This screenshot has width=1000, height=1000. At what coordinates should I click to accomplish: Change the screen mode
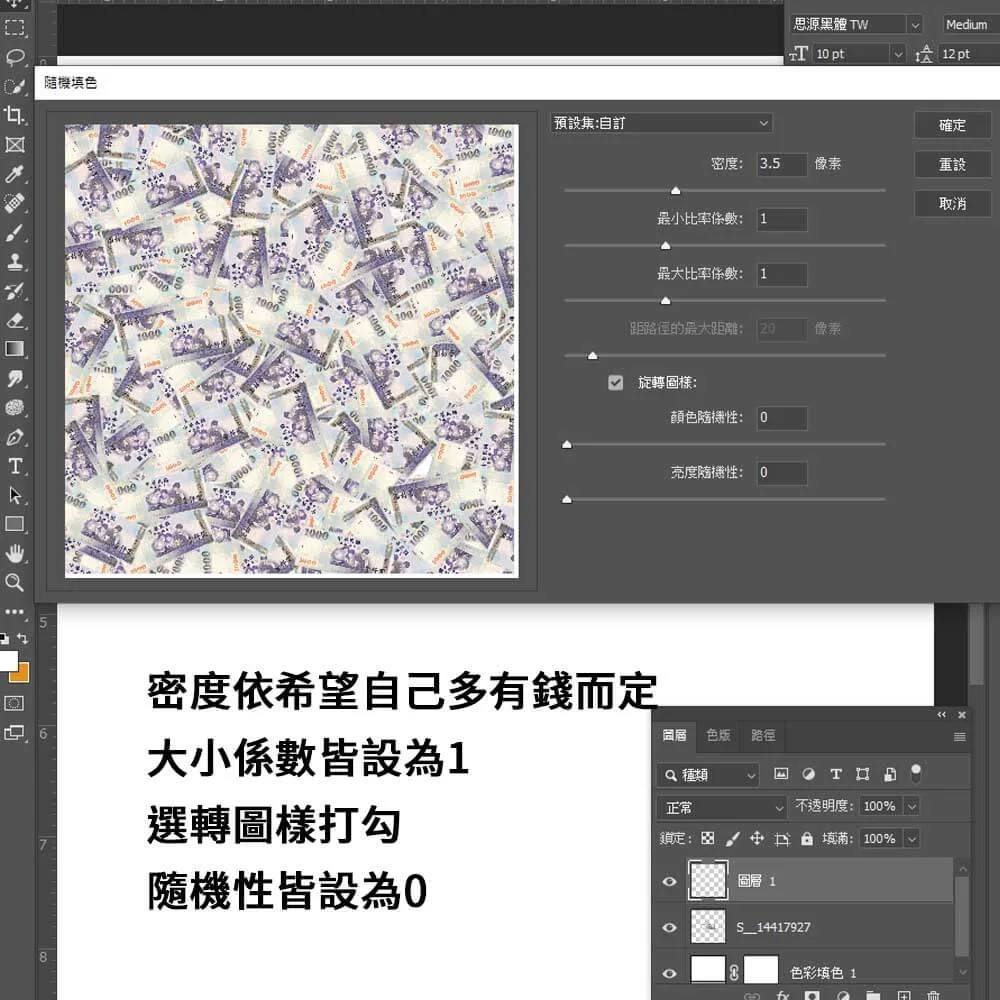(x=14, y=733)
